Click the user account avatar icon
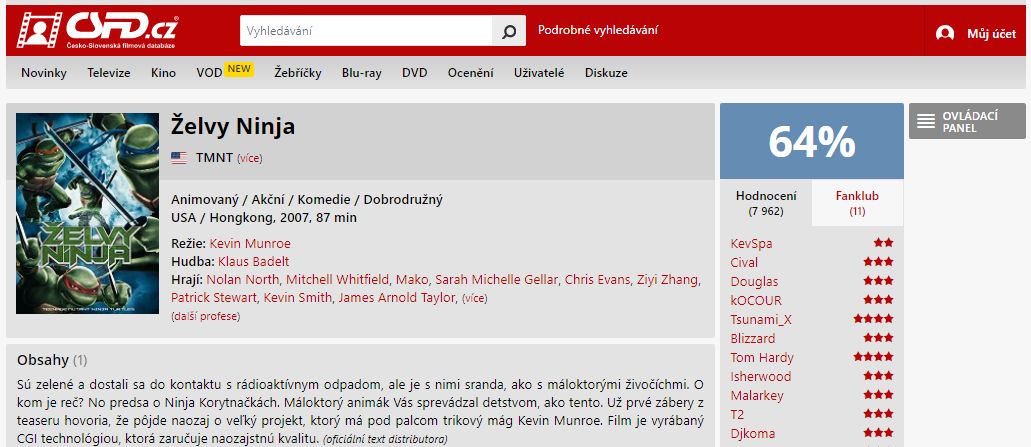 coord(945,34)
